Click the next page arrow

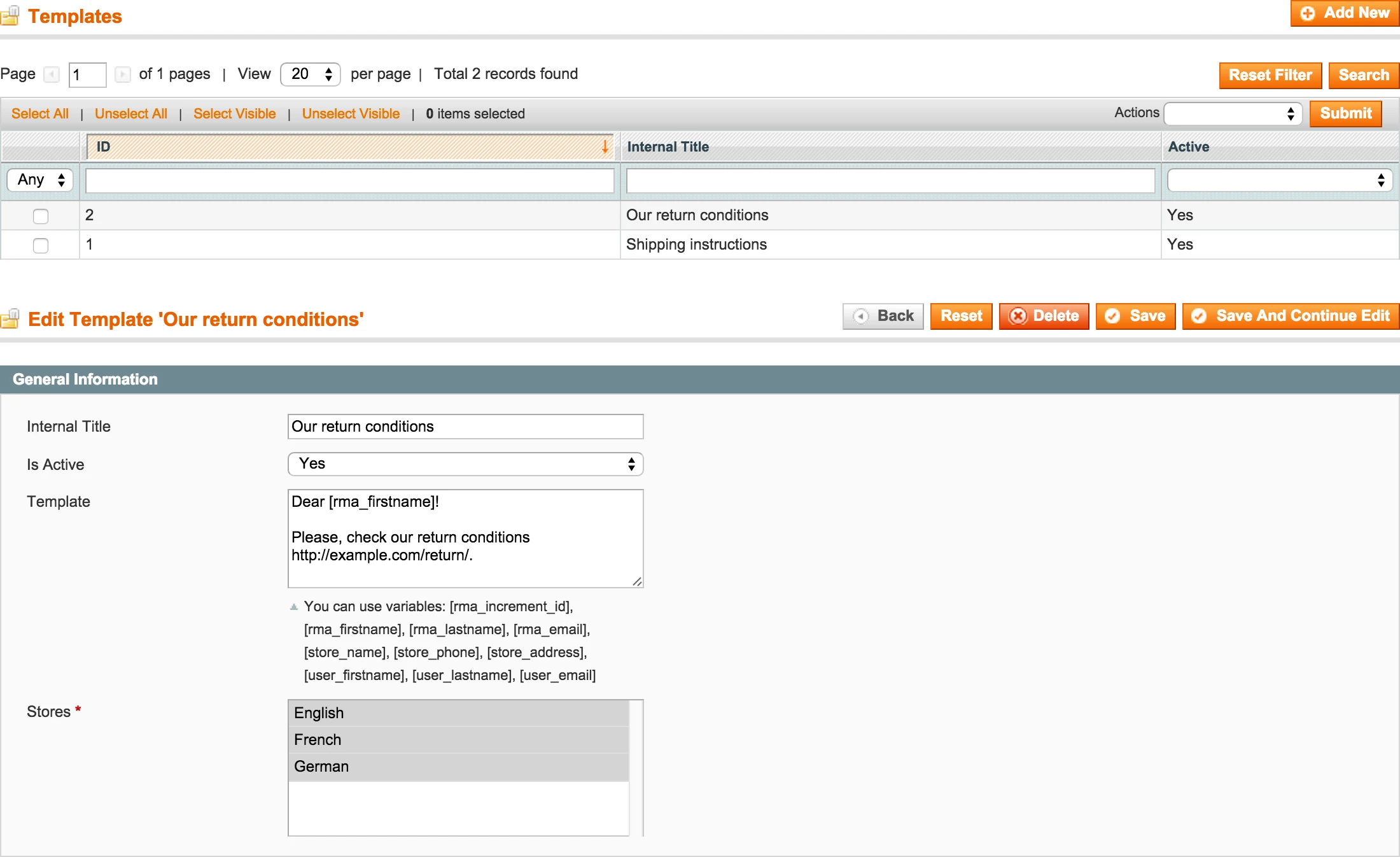pyautogui.click(x=123, y=74)
